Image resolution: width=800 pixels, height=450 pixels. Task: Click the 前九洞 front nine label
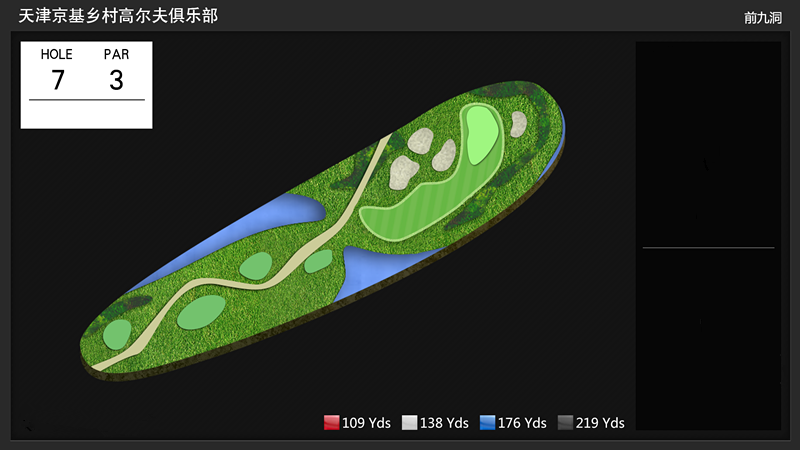pos(762,18)
